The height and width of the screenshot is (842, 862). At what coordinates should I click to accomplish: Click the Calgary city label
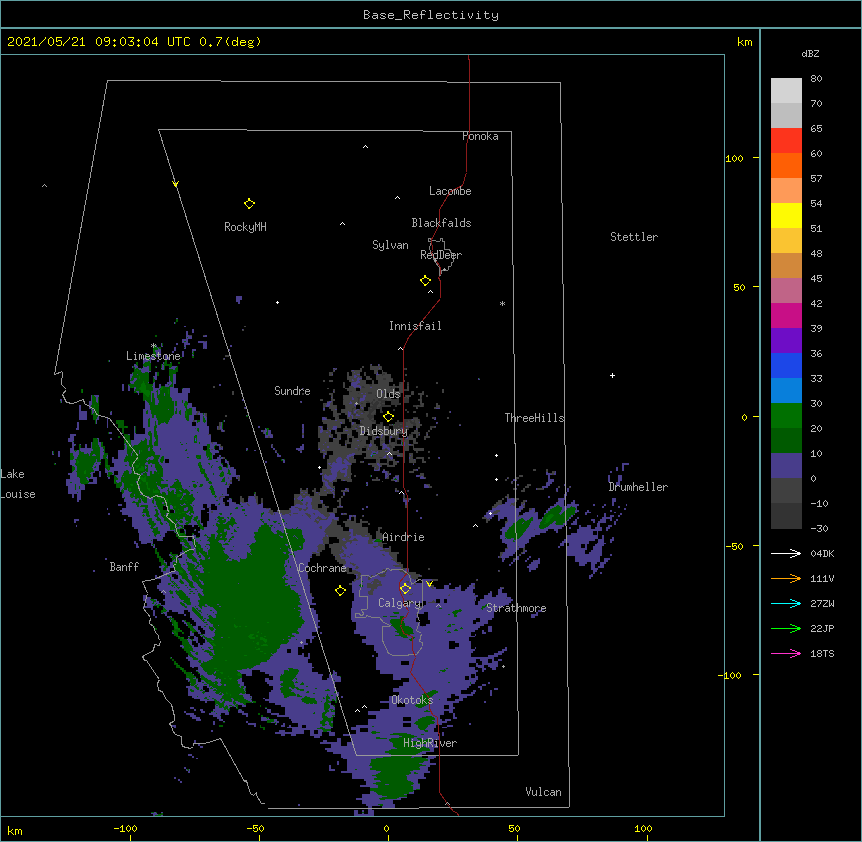point(400,603)
